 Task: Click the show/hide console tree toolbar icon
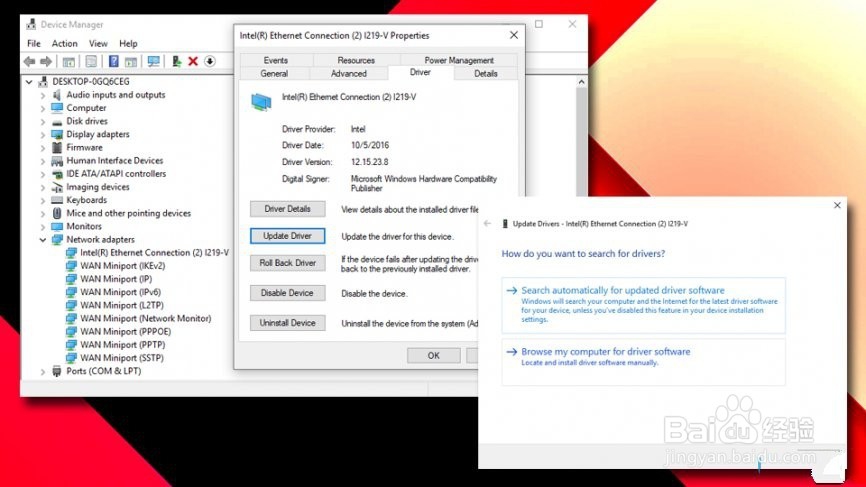[x=68, y=61]
